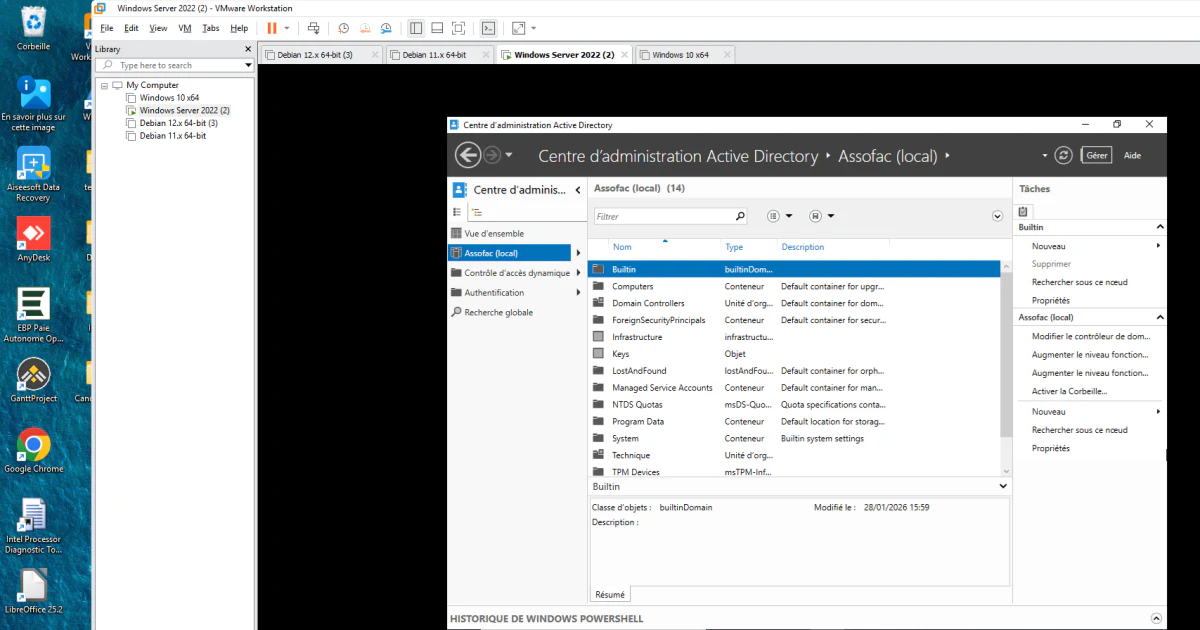1200x630 pixels.
Task: Collapse the Builtin details preview pane
Action: click(1003, 486)
